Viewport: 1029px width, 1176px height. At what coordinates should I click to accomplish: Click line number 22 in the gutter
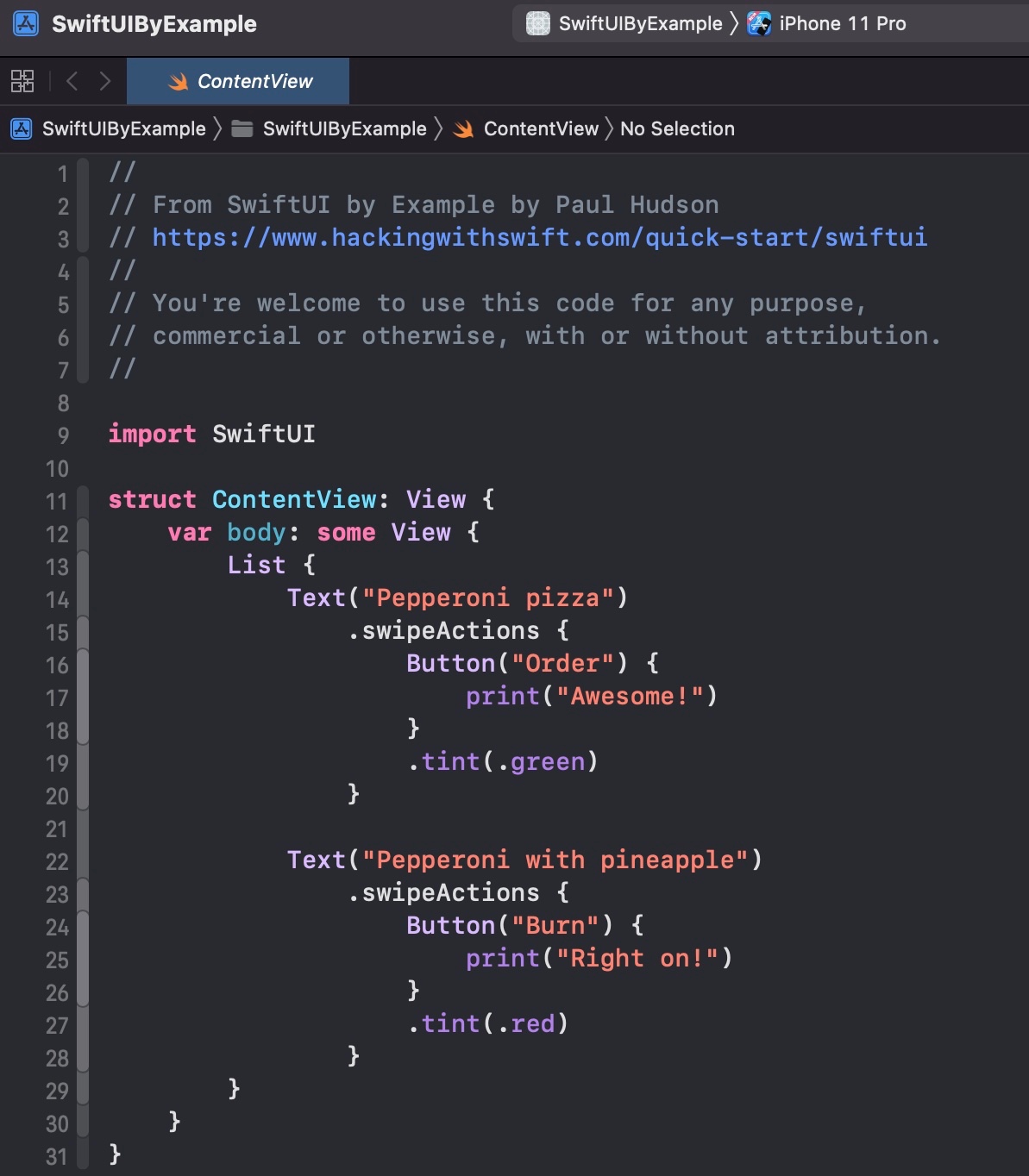click(x=57, y=861)
